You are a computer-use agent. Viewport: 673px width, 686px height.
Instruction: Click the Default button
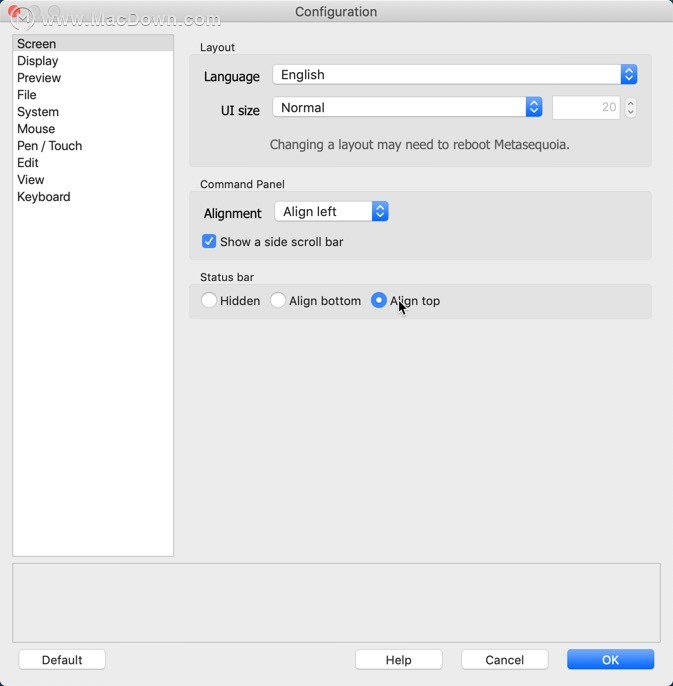click(x=62, y=660)
